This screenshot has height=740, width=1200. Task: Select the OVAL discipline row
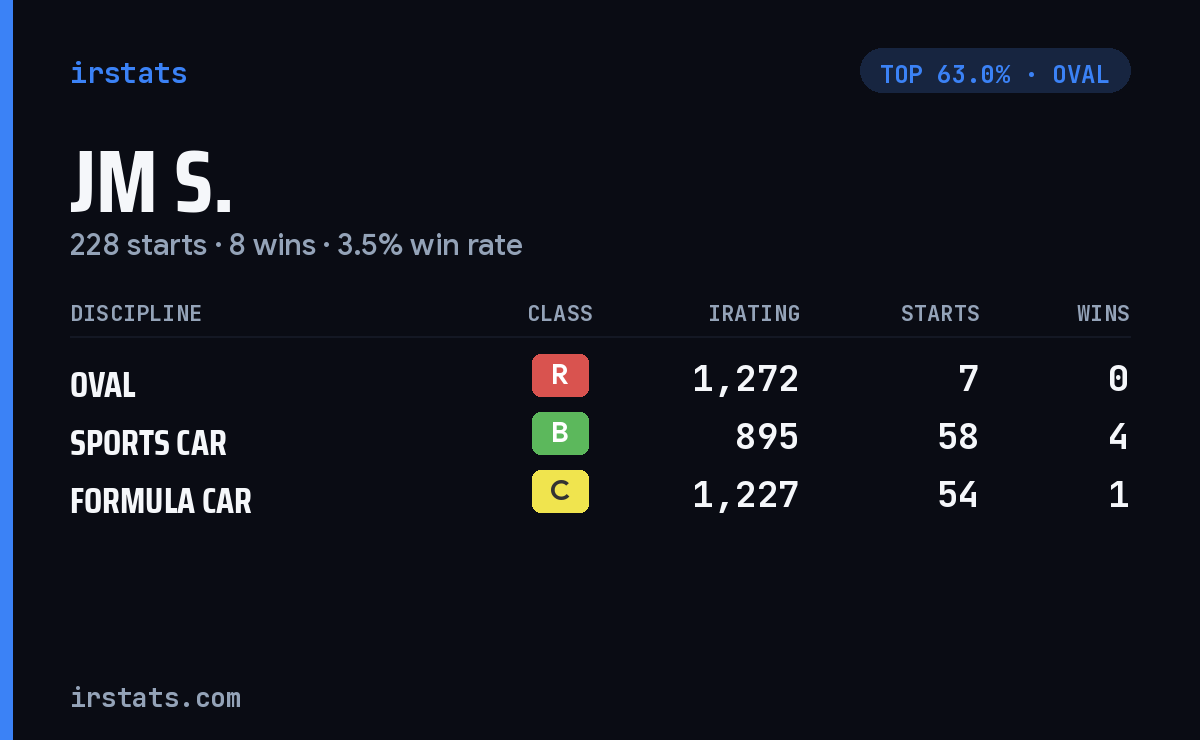[x=600, y=380]
